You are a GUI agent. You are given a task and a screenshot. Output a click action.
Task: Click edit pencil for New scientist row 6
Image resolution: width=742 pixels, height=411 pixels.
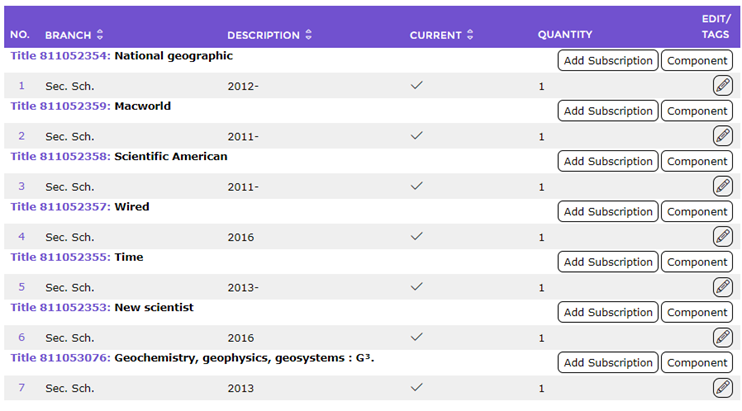pyautogui.click(x=723, y=337)
